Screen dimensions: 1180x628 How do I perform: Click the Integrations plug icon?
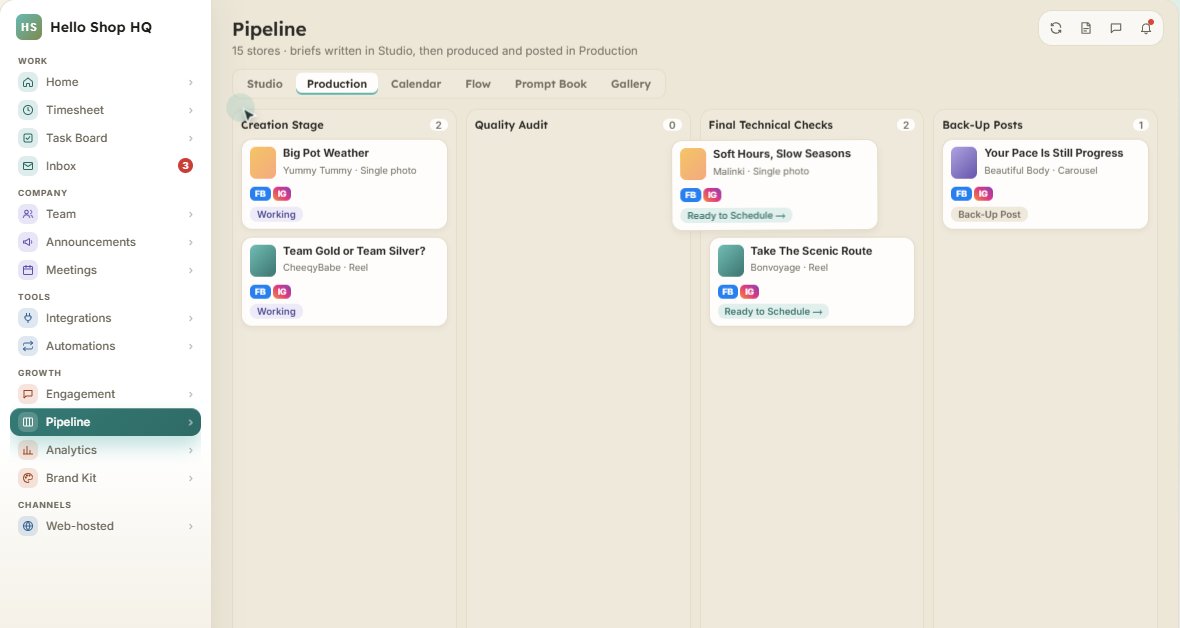[x=28, y=318]
